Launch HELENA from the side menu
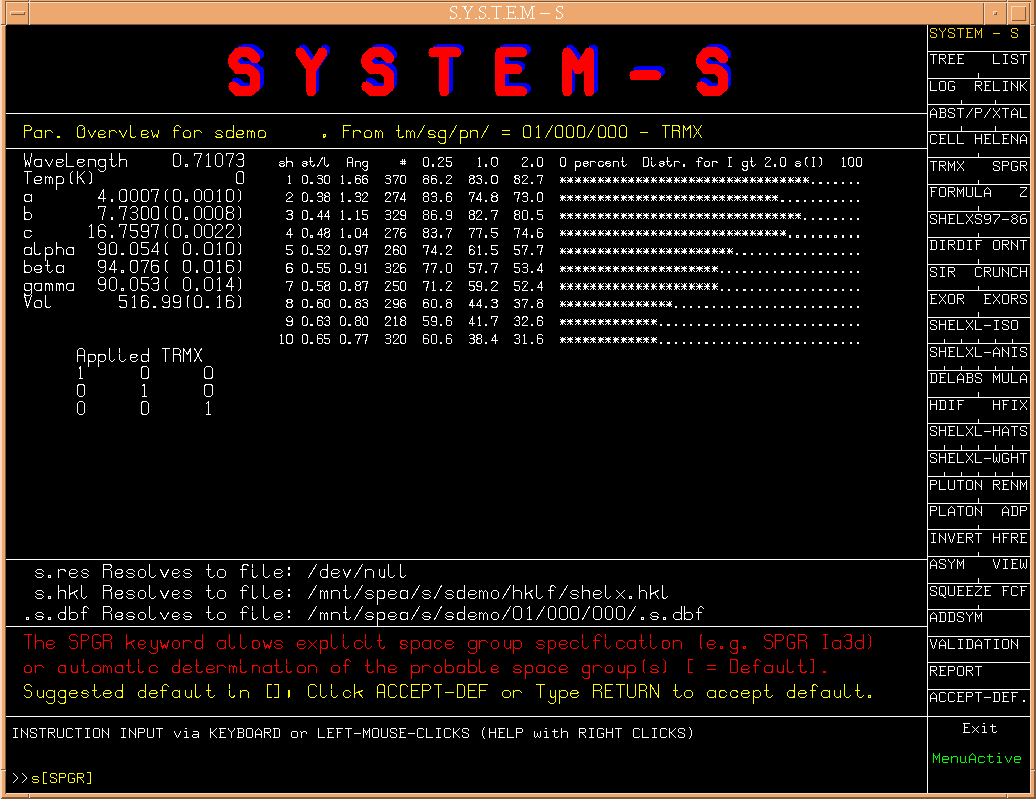 point(1000,140)
